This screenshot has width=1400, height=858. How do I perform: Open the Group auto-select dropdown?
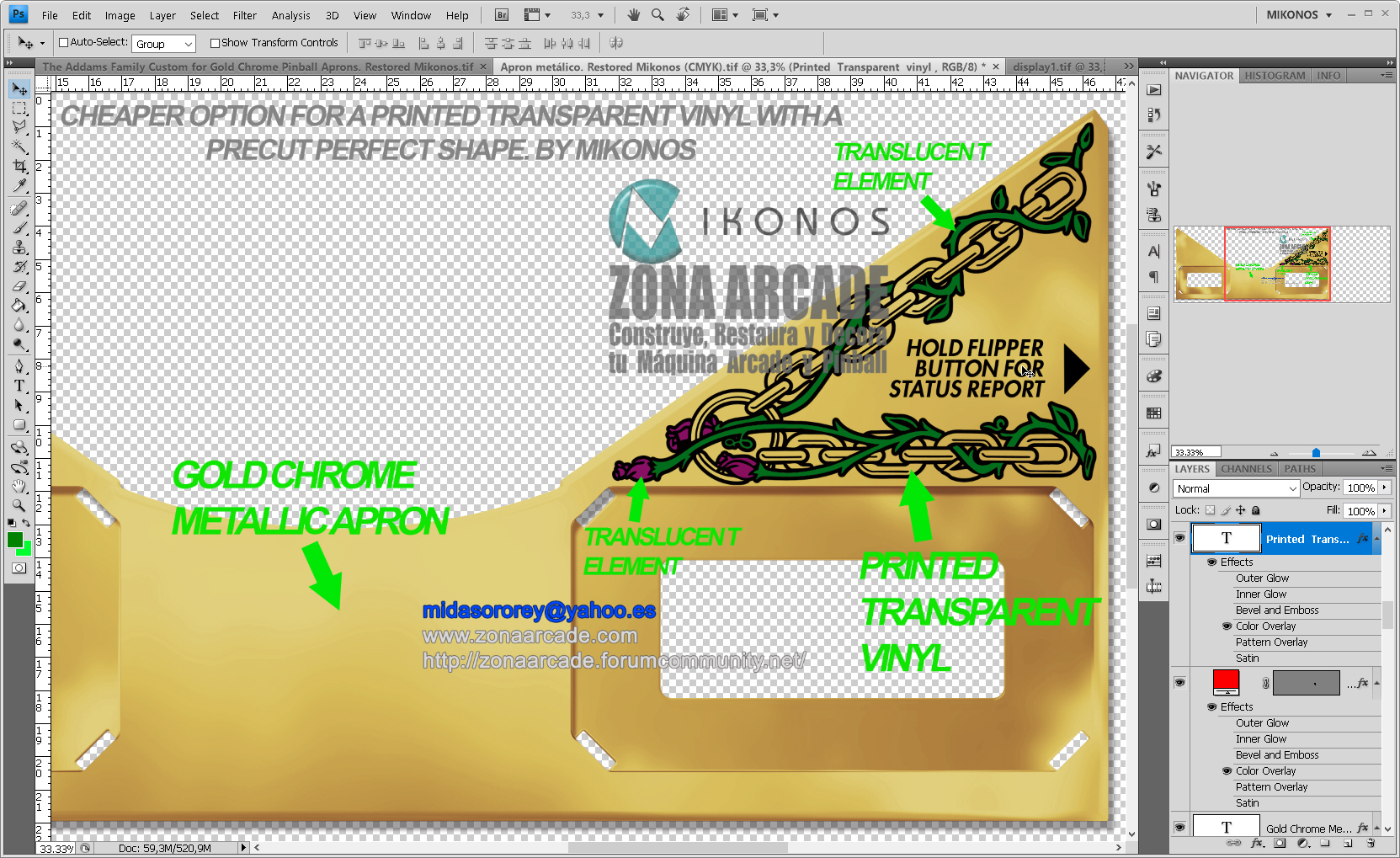coord(163,44)
